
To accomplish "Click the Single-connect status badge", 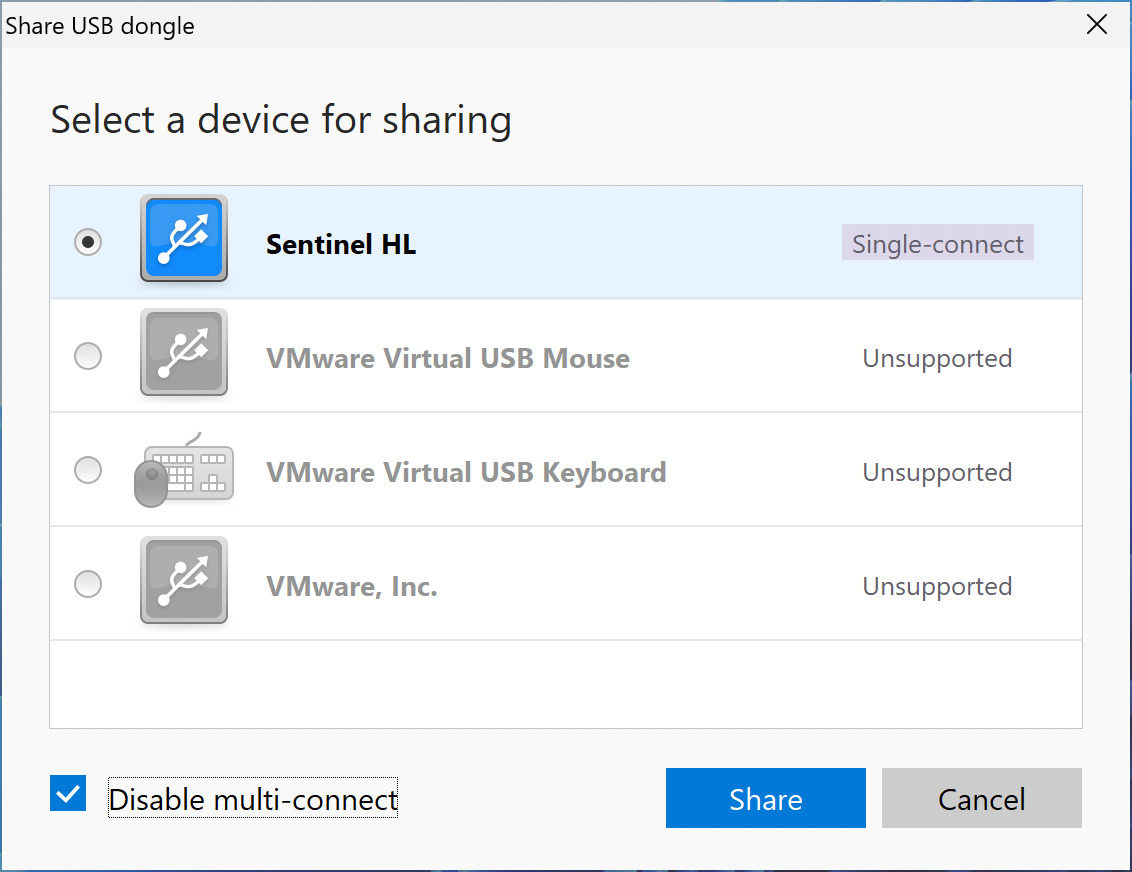I will point(938,243).
